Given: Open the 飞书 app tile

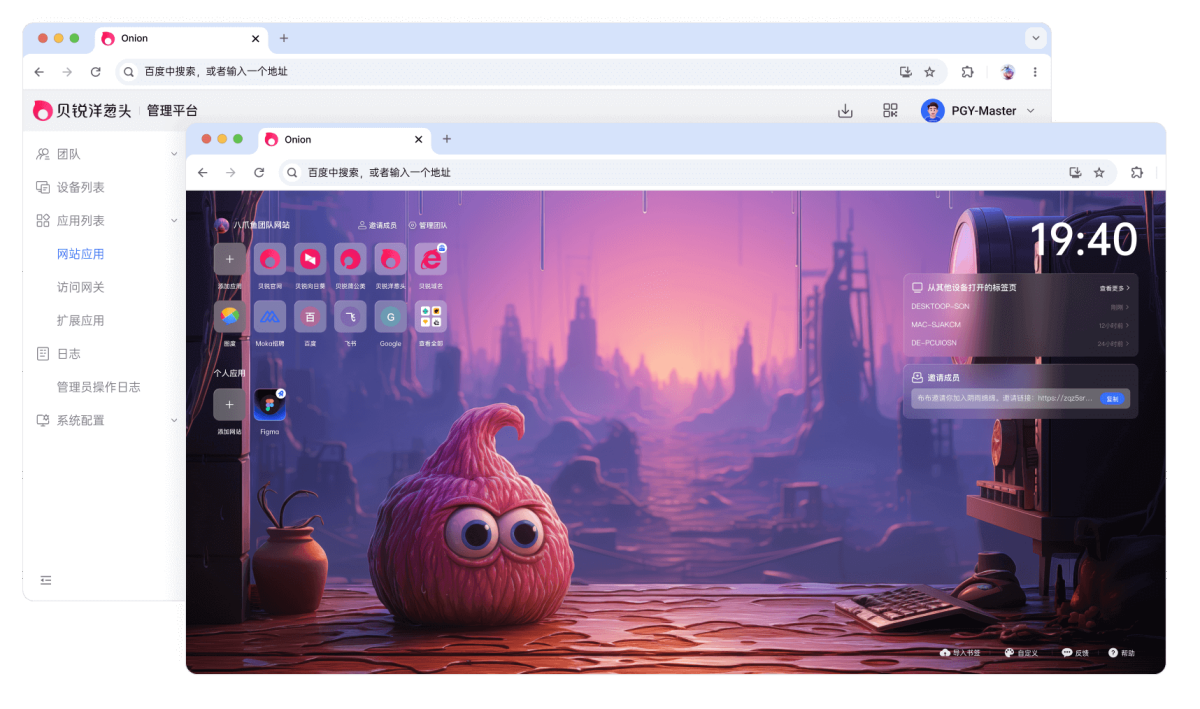Looking at the screenshot, I should click(350, 317).
